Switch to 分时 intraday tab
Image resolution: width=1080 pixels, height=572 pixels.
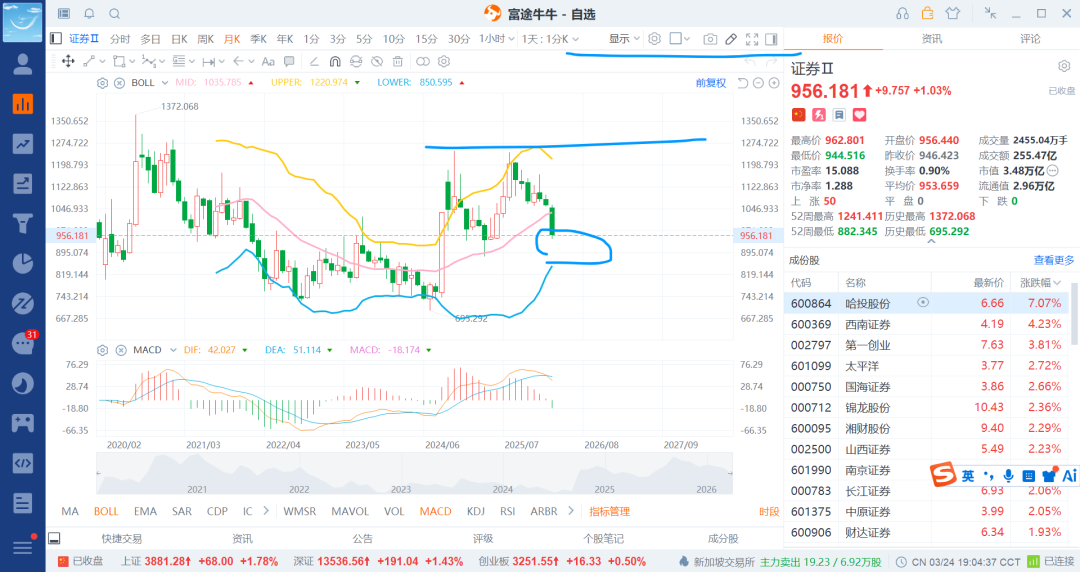[x=120, y=39]
